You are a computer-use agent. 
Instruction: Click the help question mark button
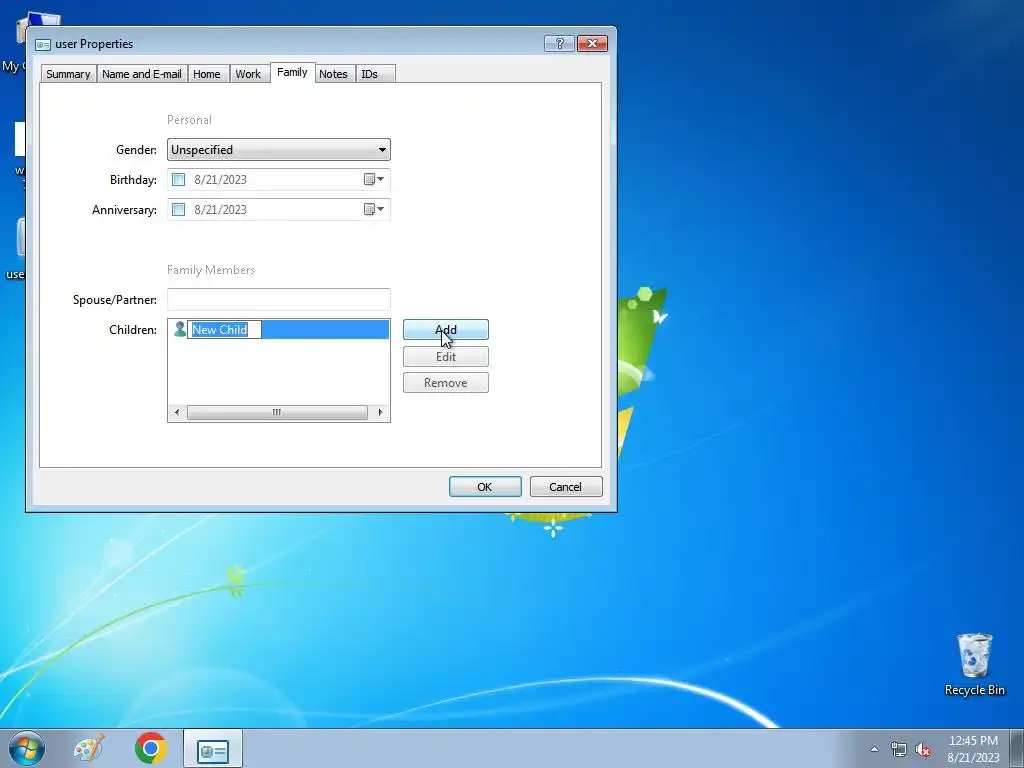coord(559,44)
